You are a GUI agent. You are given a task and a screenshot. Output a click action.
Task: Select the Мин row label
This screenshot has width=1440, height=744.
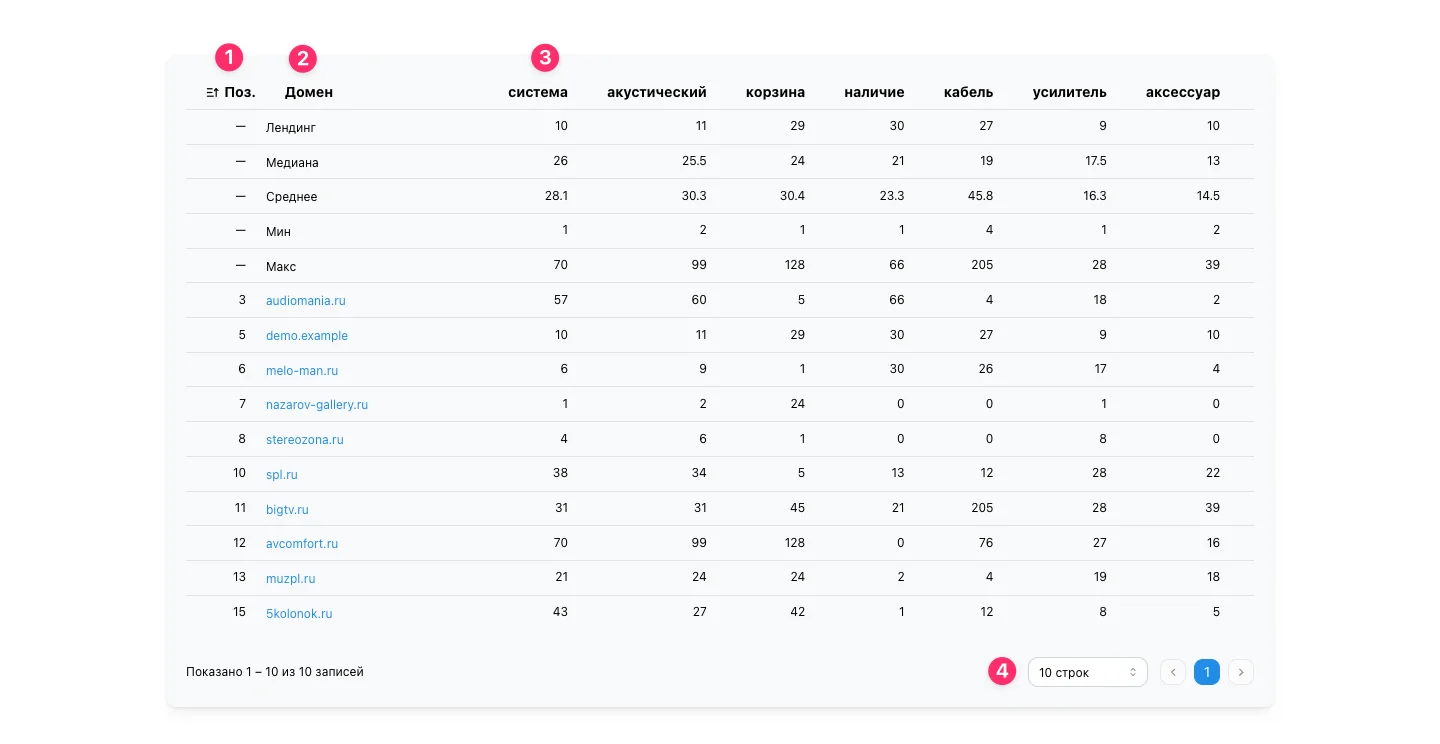coord(278,232)
